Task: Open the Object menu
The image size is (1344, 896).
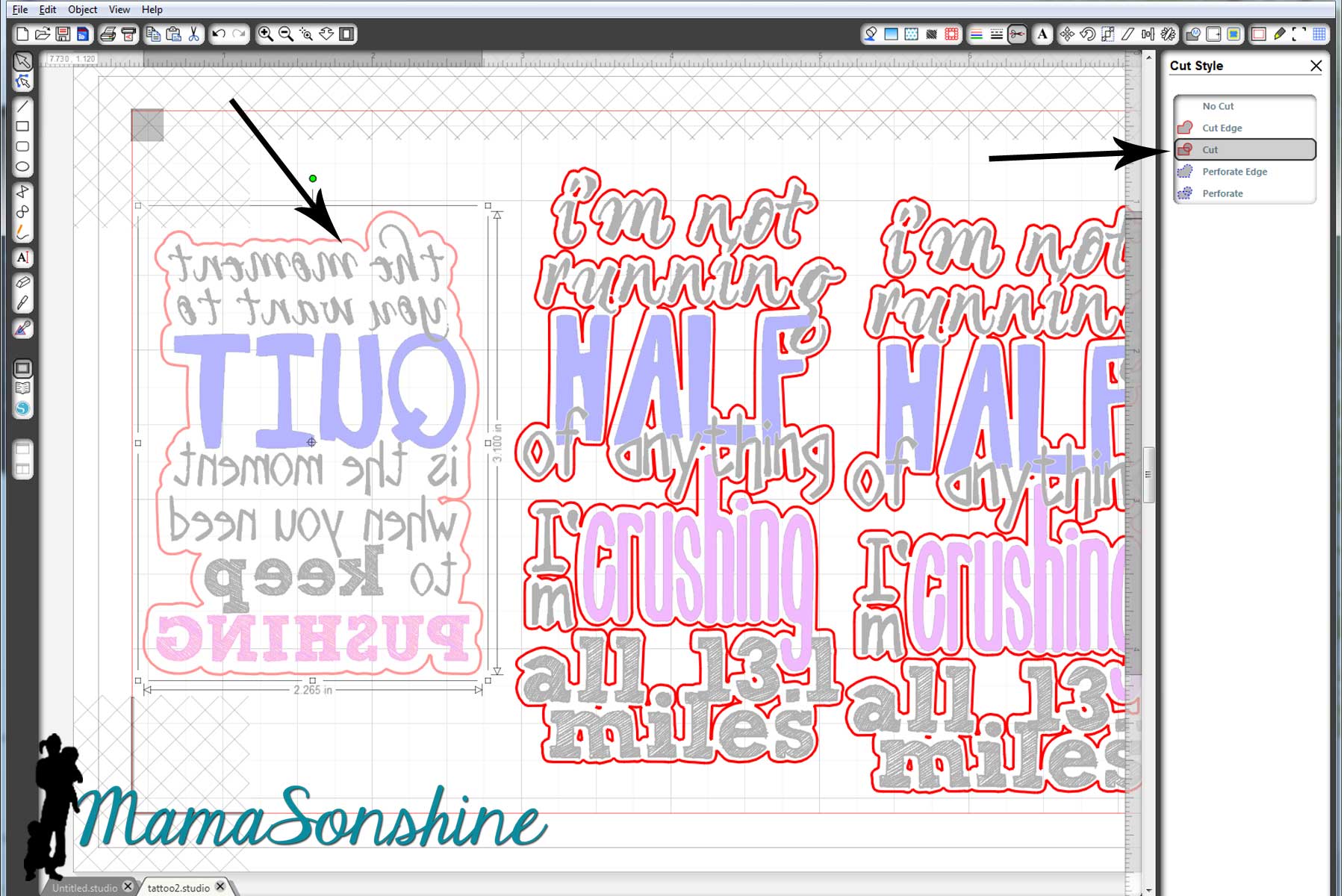Action: [82, 10]
